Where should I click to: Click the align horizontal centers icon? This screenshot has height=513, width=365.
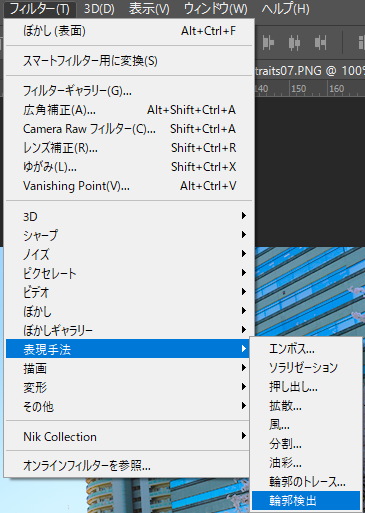pos(294,43)
